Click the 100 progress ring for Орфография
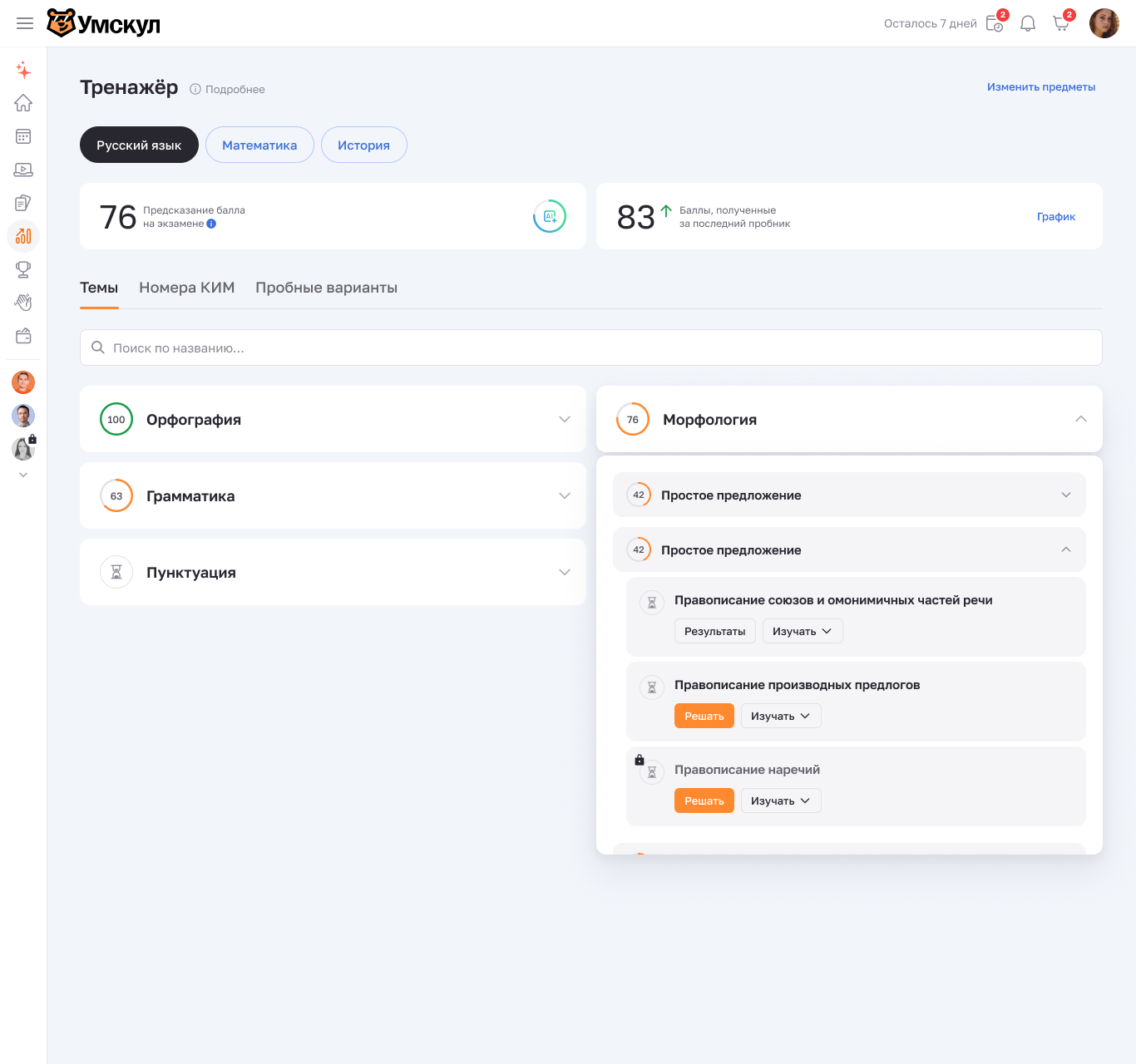The height and width of the screenshot is (1064, 1136). tap(116, 419)
